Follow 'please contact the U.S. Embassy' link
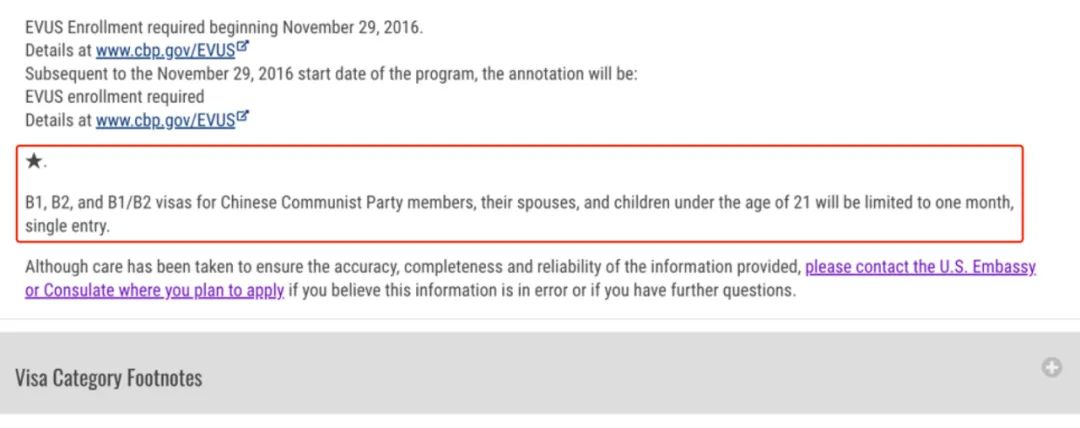Viewport: 1080px width, 428px height. [920, 267]
